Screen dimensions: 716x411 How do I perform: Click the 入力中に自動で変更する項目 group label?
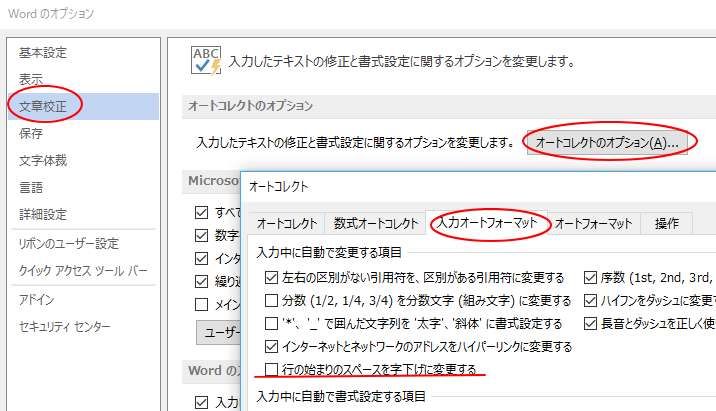329,252
